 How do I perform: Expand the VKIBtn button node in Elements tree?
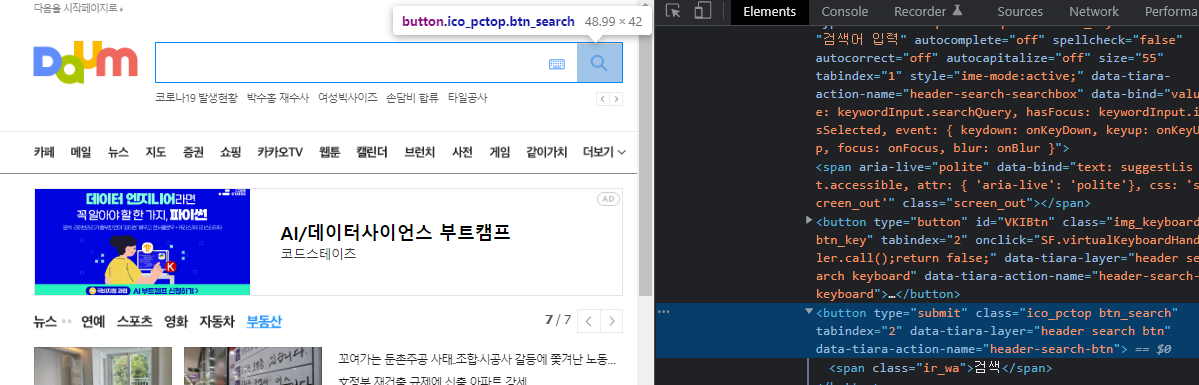coord(810,221)
